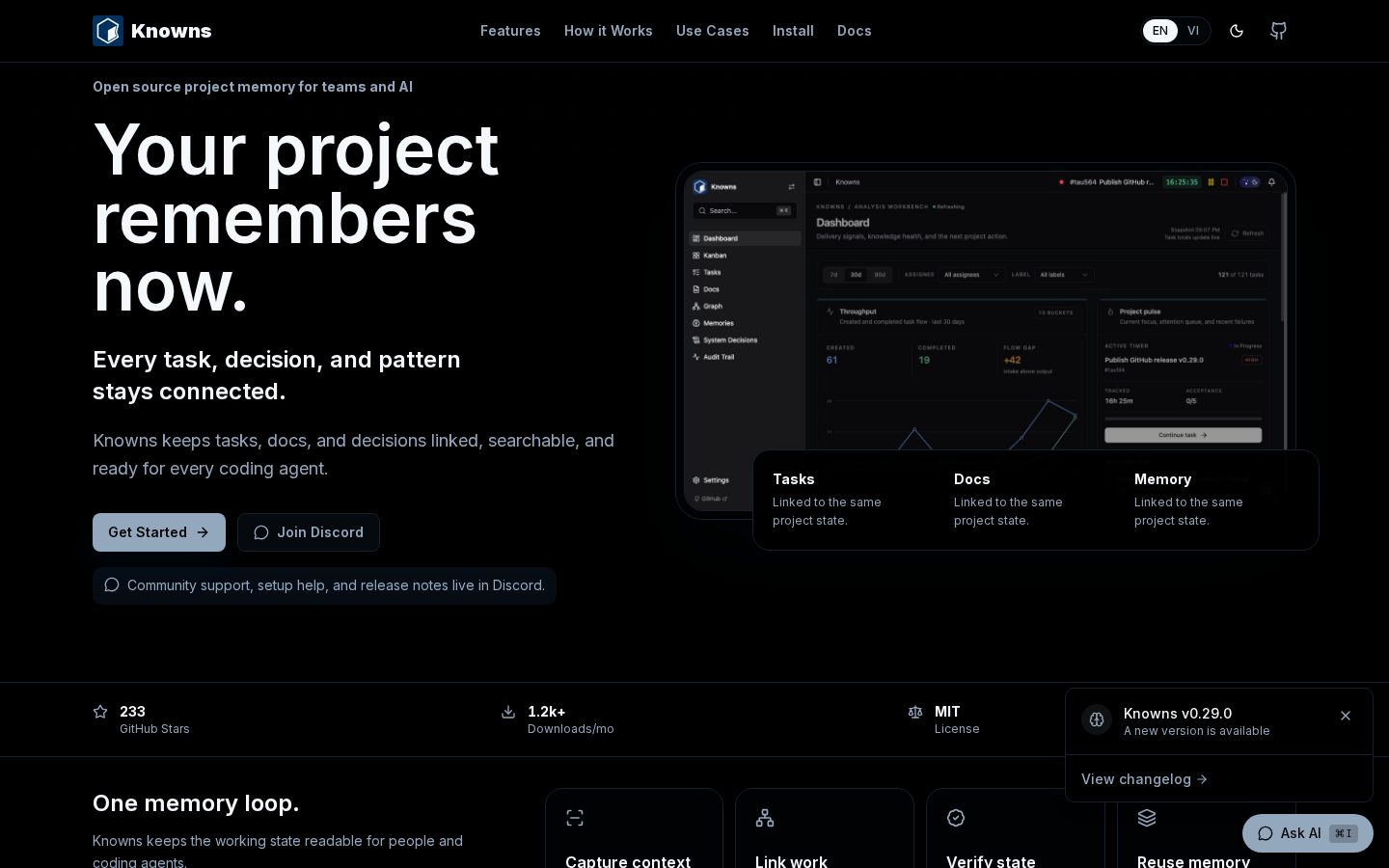Image resolution: width=1389 pixels, height=868 pixels.
Task: Click the 'Publish GitHub release v0.29.0' task
Action: [x=1155, y=360]
